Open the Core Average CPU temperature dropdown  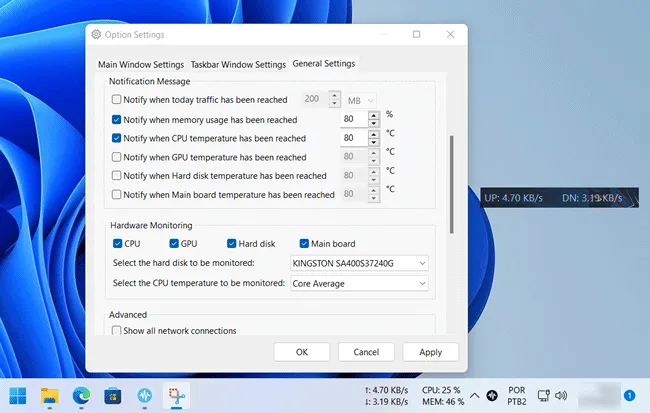359,284
